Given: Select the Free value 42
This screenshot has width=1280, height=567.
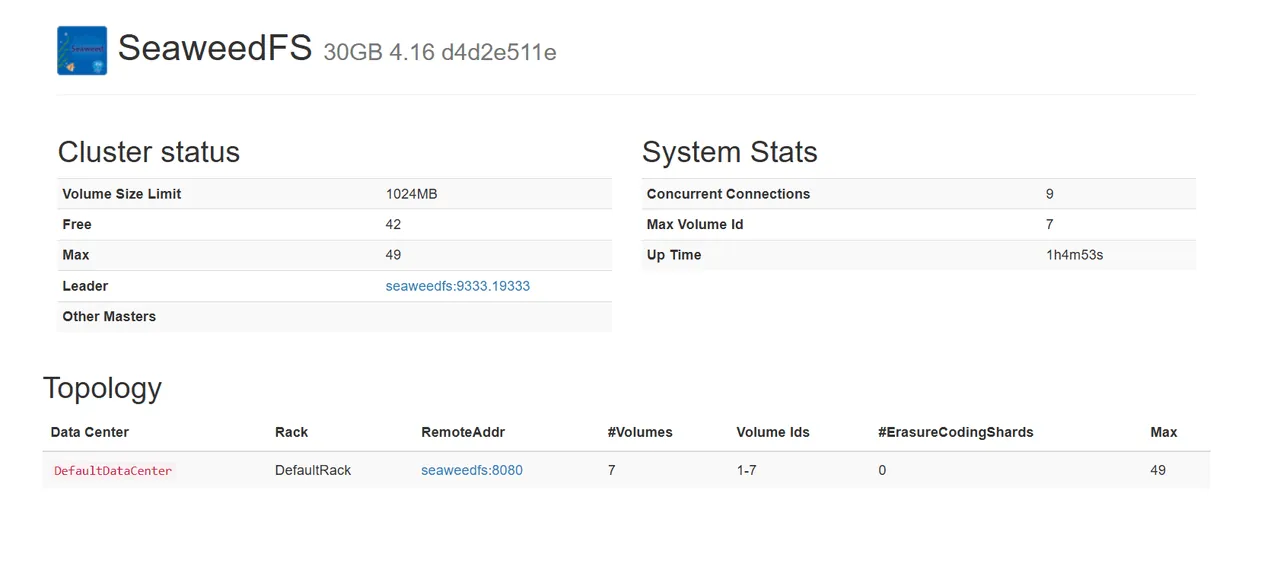Looking at the screenshot, I should coord(394,224).
